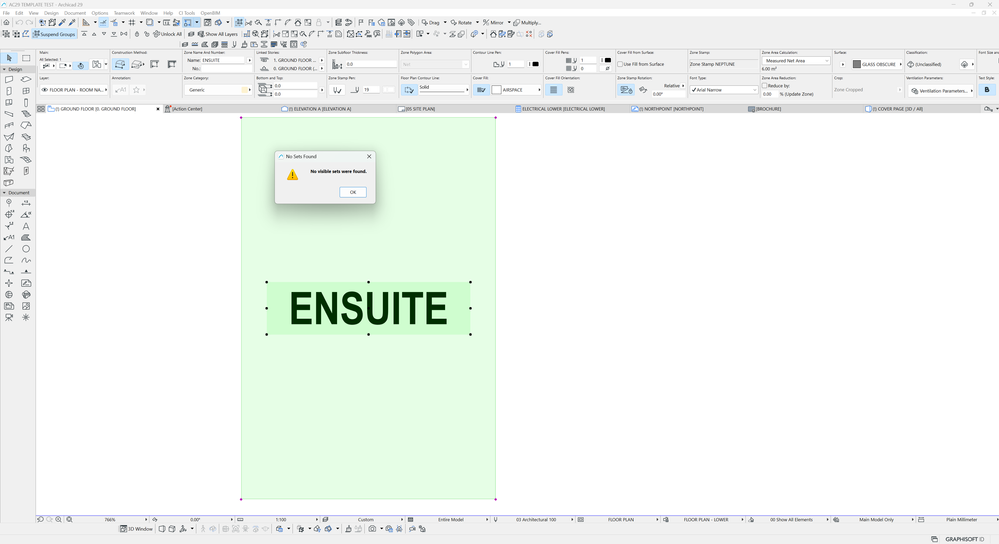Screen dimensions: 999x544
Task: Select the Arrow tool in the toolbox
Action: 9,58
